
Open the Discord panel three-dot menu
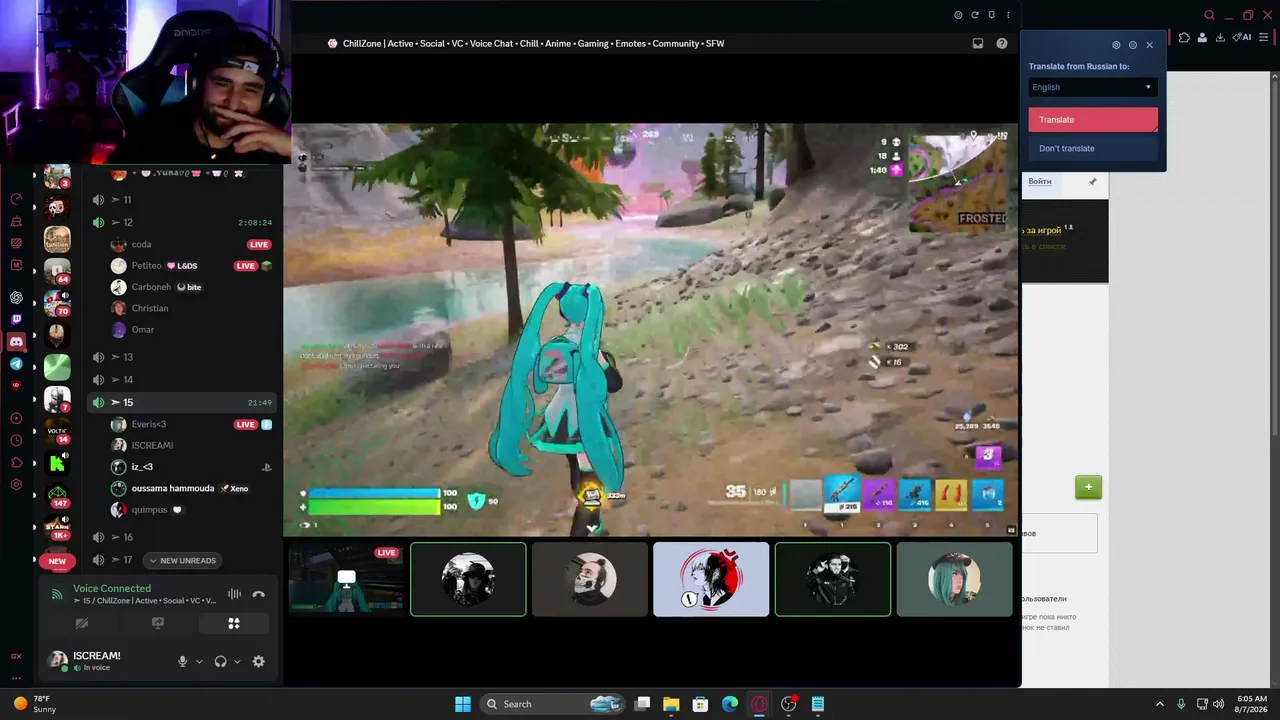click(x=1008, y=15)
